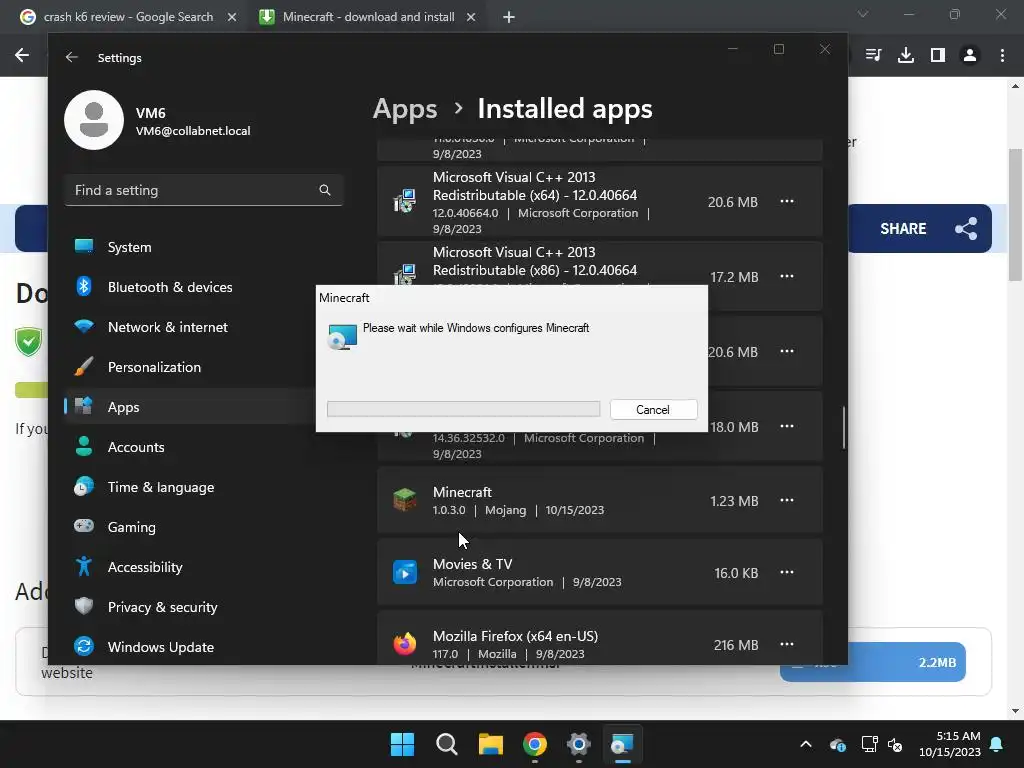Viewport: 1024px width, 768px height.
Task: Open more options for Mozilla Firefox
Action: pyautogui.click(x=787, y=644)
